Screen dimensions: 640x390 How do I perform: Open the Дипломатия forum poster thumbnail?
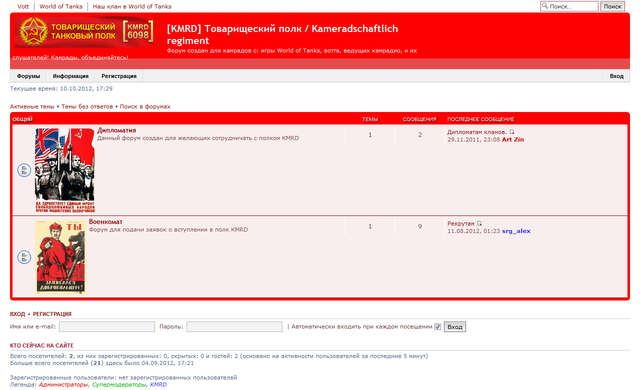(65, 170)
